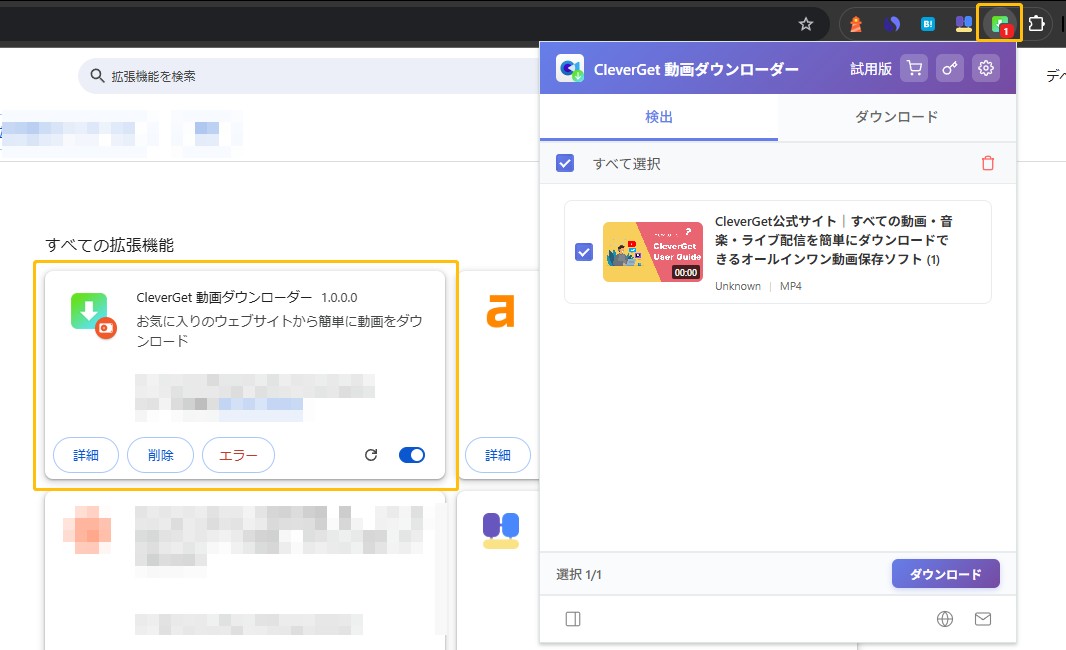Open the orange figure extension icon
The height and width of the screenshot is (650, 1066).
coord(856,24)
